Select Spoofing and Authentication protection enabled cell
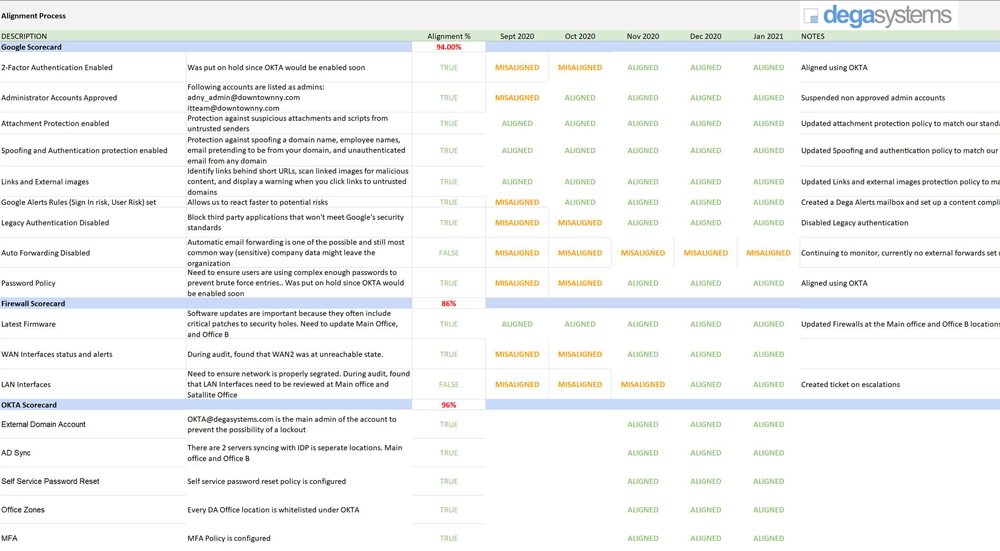Image resolution: width=1000 pixels, height=551 pixels. pyautogui.click(x=92, y=151)
